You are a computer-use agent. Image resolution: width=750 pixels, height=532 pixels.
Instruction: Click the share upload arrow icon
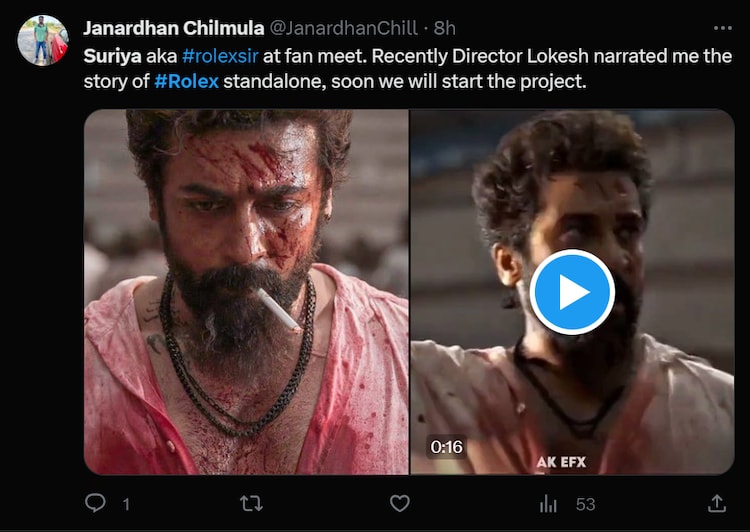tap(717, 502)
